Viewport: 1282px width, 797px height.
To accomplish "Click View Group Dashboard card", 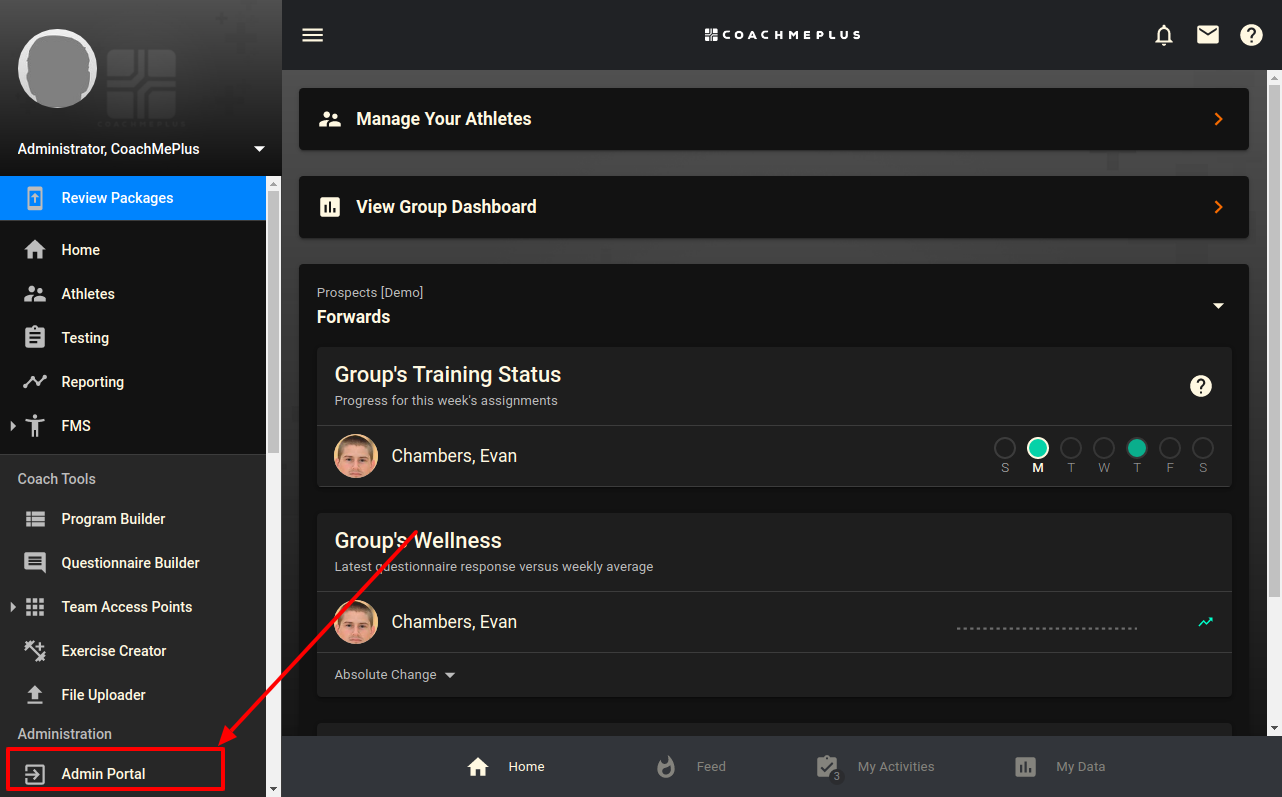I will (774, 207).
